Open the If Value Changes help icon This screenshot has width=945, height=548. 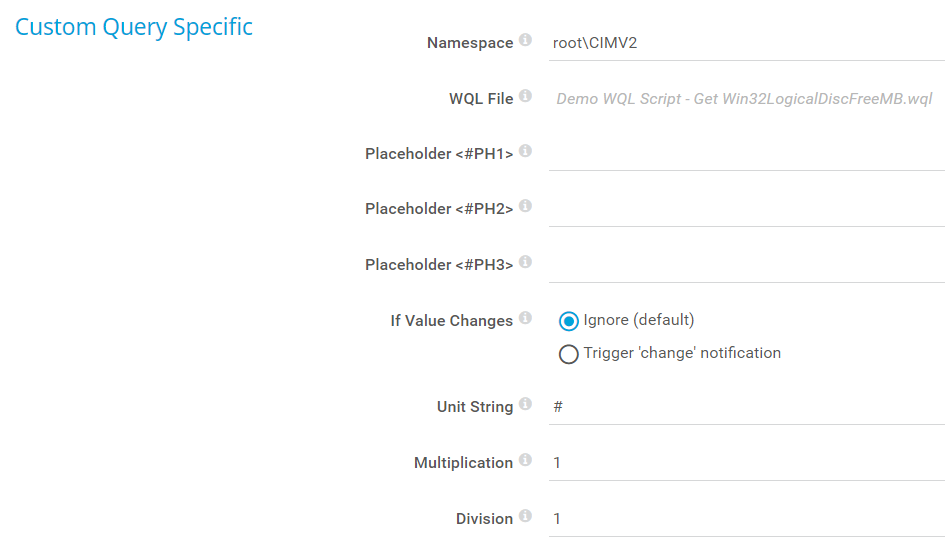525,319
